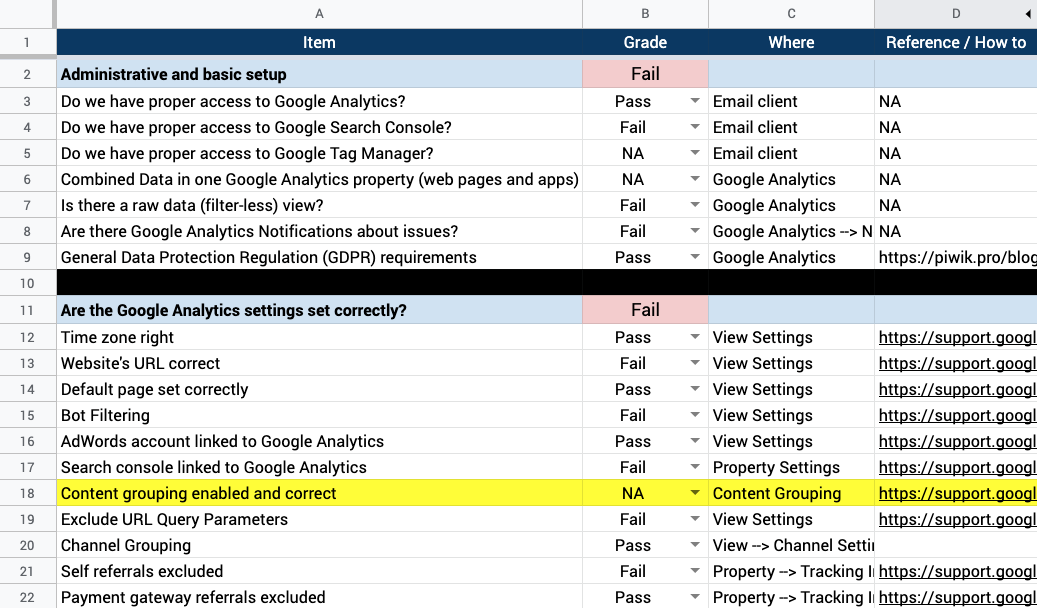Open Grade dropdown for Time zone right

pyautogui.click(x=694, y=337)
